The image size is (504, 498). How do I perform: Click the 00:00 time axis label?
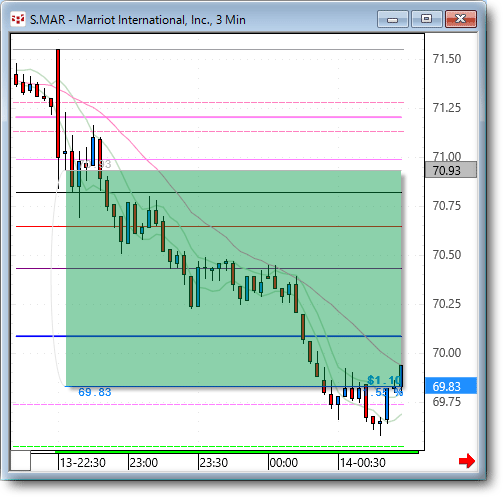[284, 463]
